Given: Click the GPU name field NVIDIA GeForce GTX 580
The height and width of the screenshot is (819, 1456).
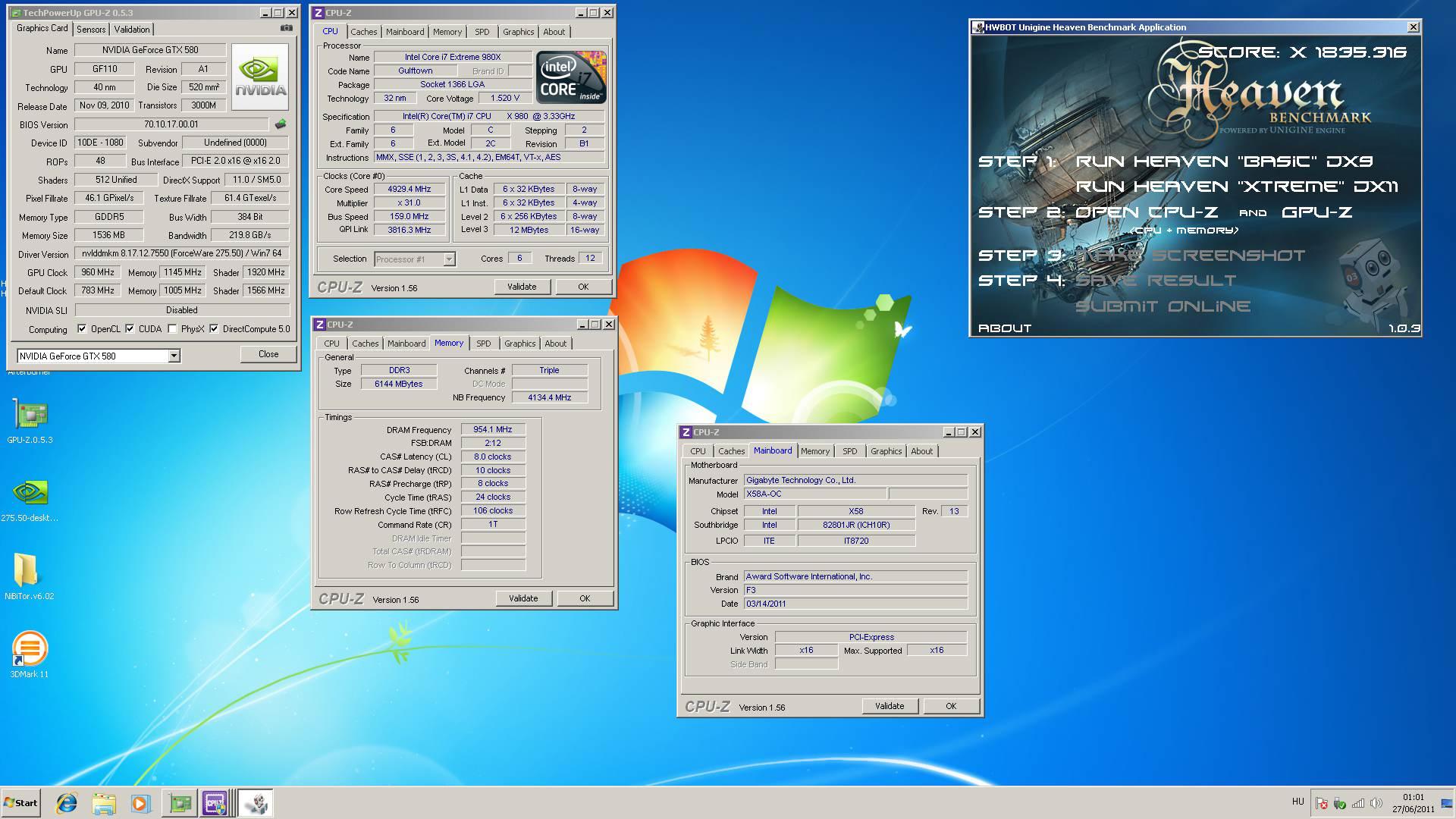Looking at the screenshot, I should (150, 50).
